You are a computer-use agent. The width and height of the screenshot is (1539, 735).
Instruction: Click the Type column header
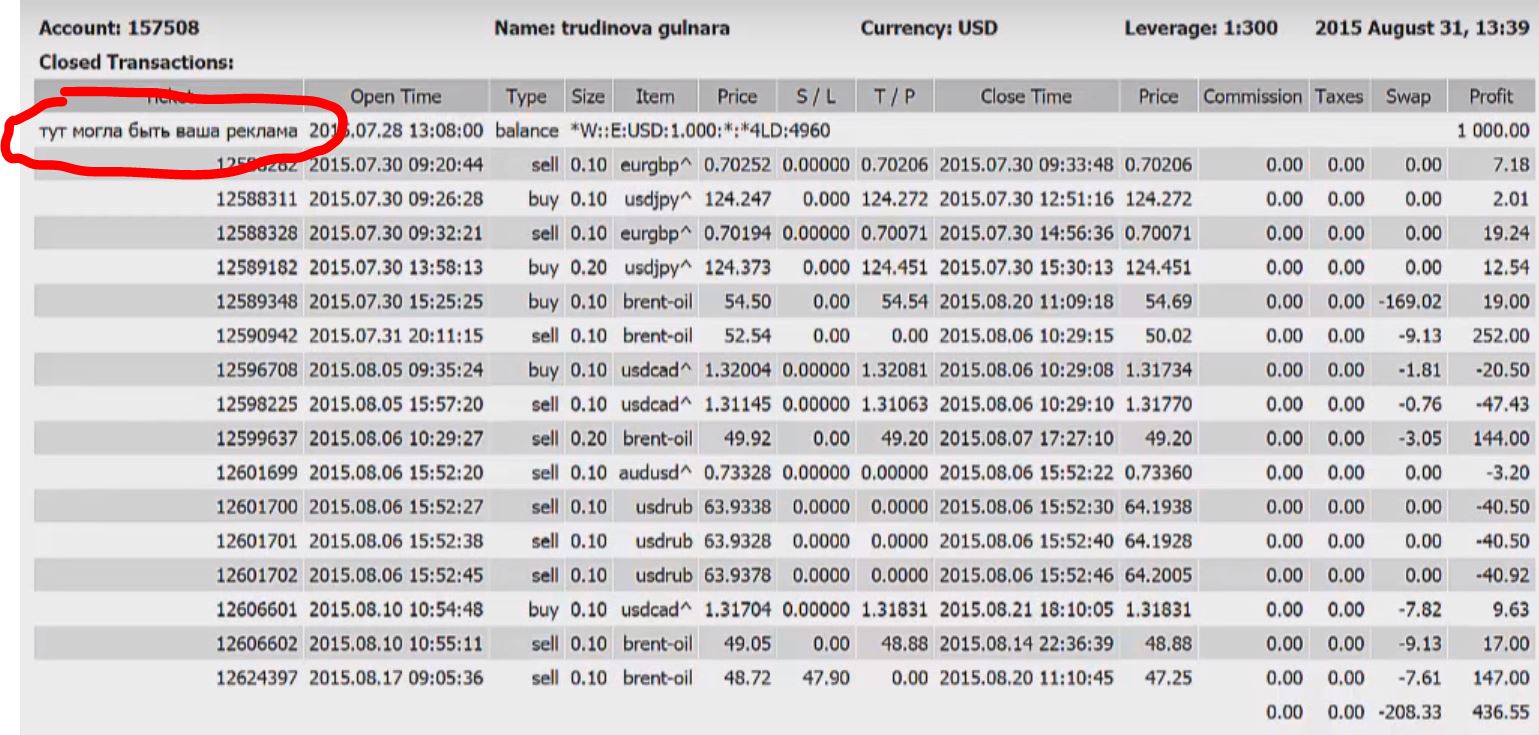526,97
